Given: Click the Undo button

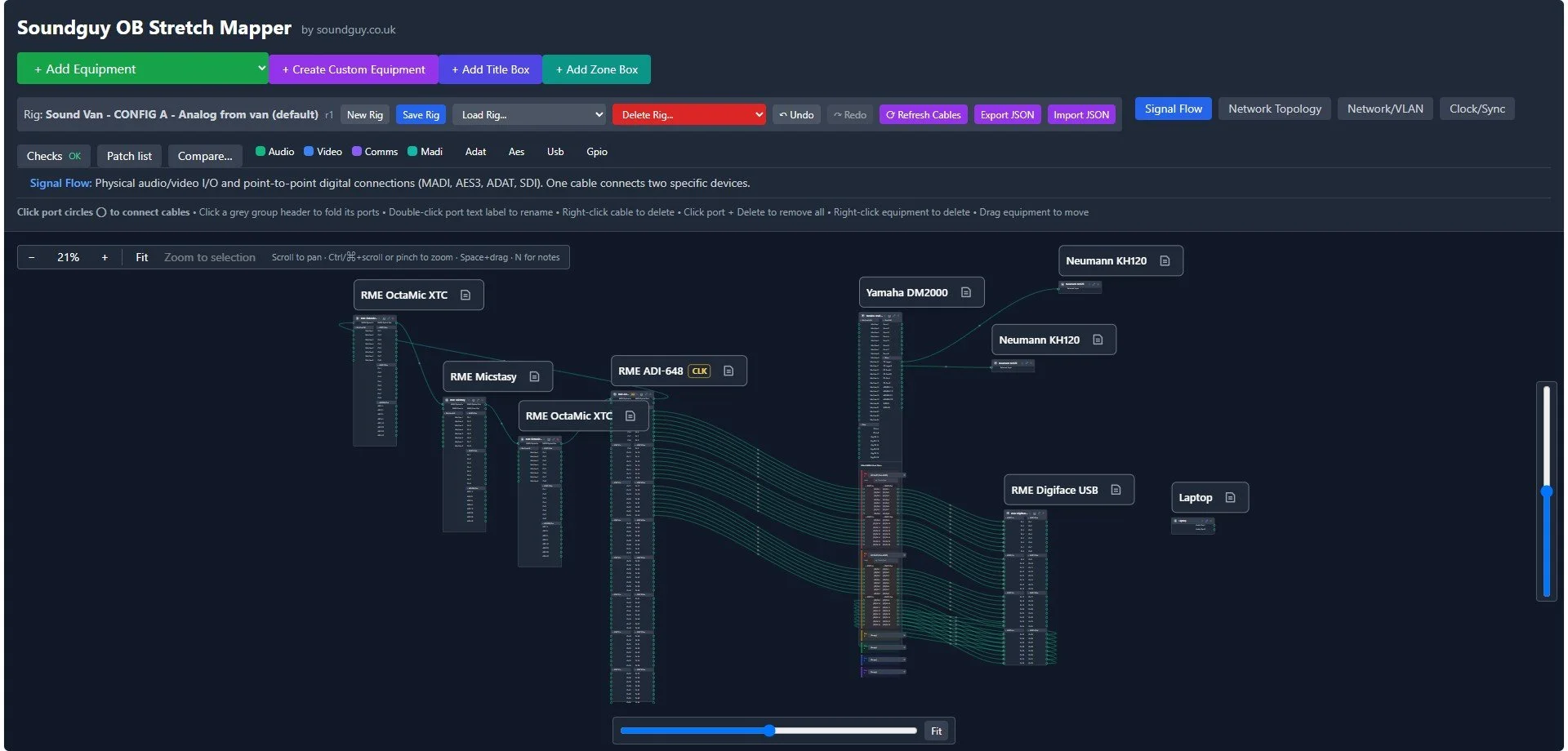Looking at the screenshot, I should coord(796,114).
